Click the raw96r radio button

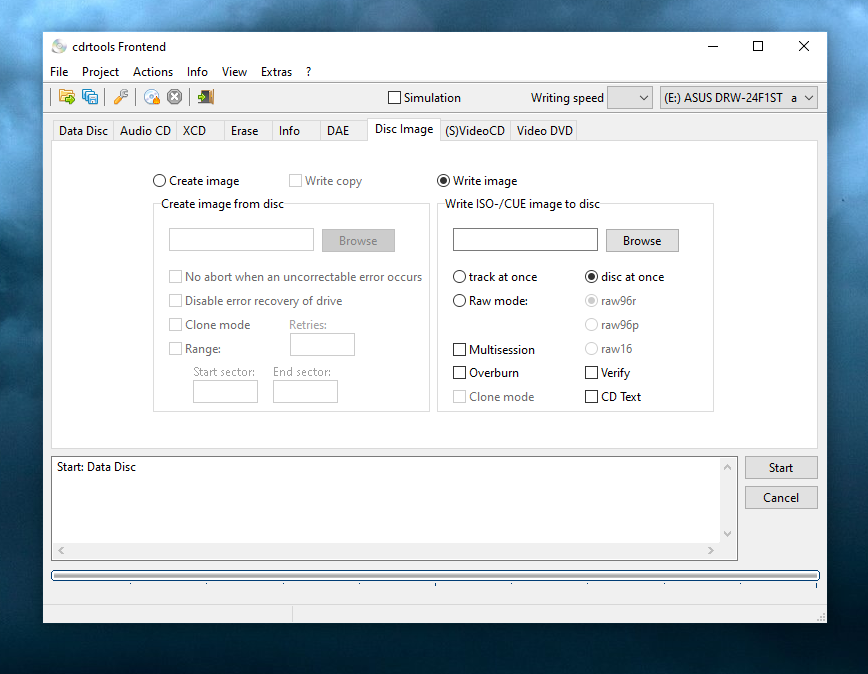tap(591, 300)
